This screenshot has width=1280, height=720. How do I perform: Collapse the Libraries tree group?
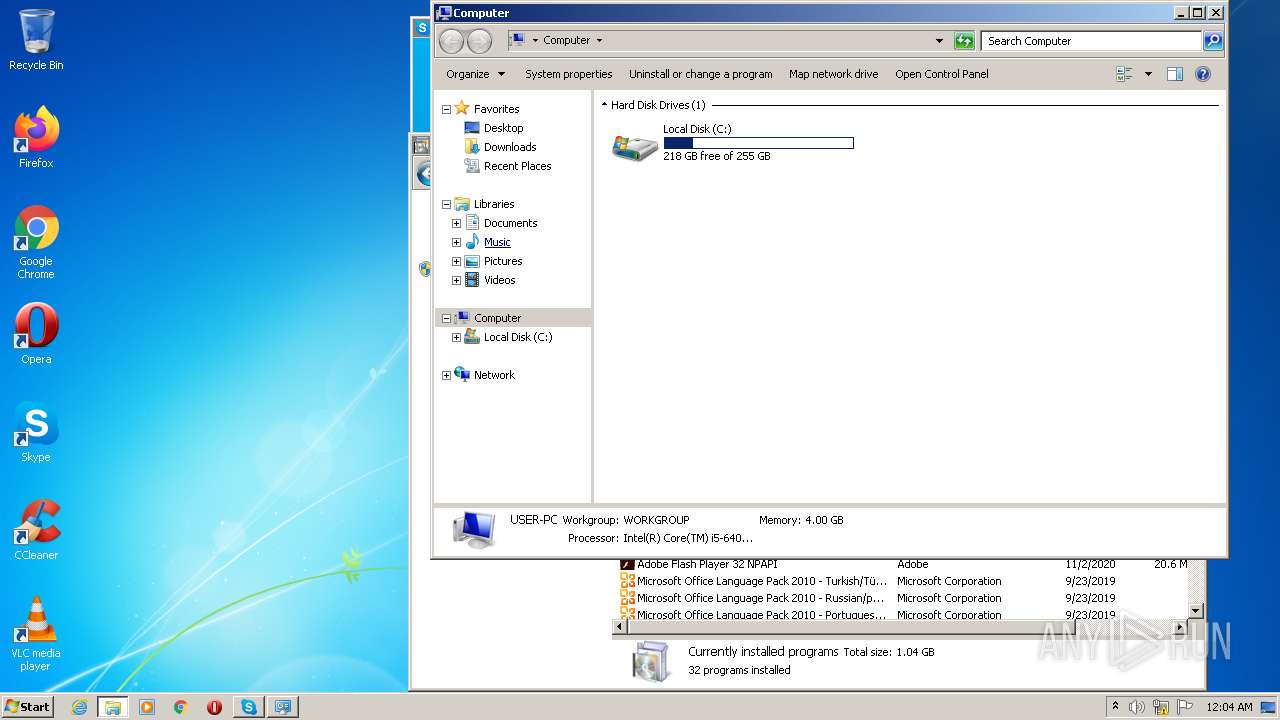click(446, 204)
